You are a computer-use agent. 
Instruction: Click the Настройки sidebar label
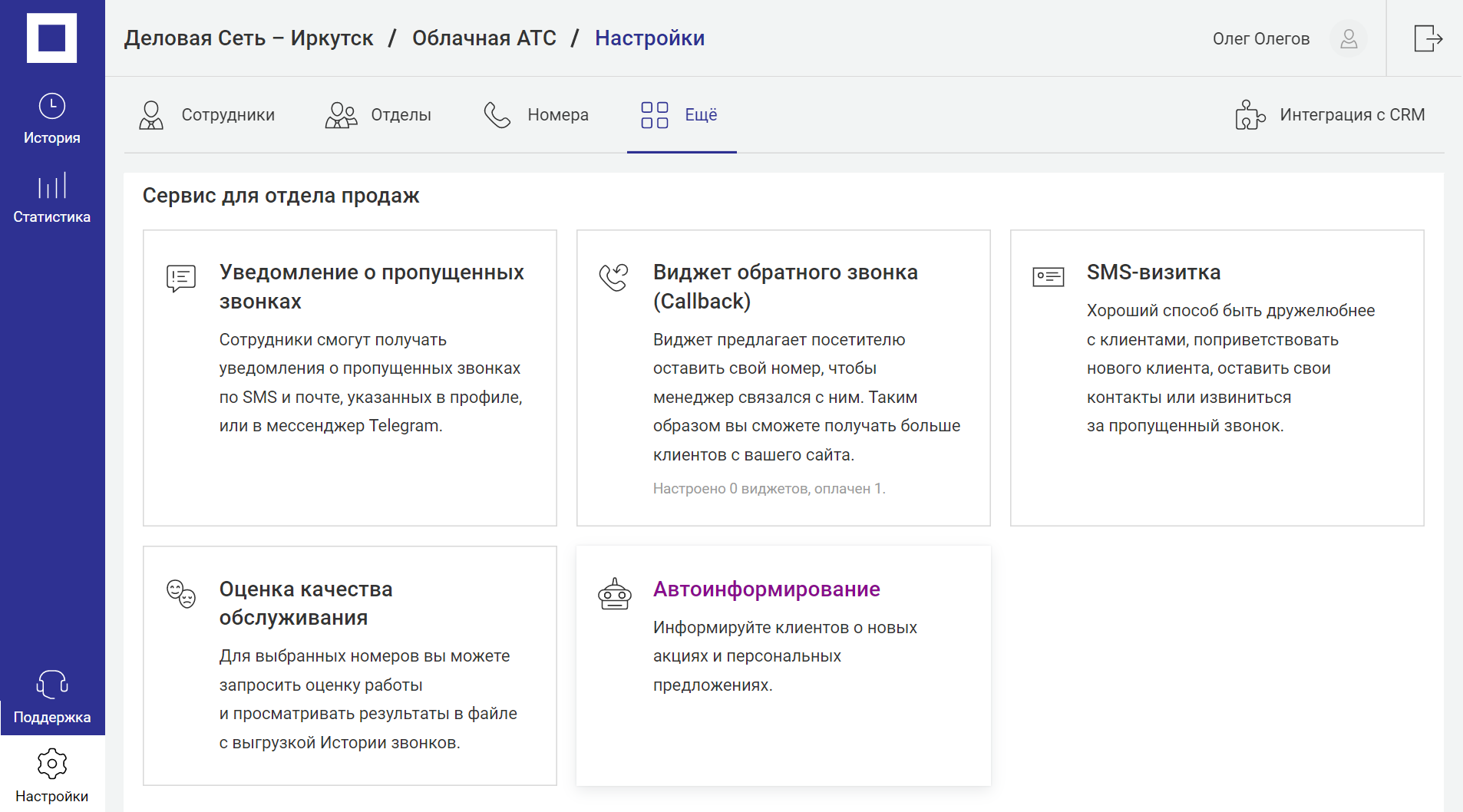pyautogui.click(x=52, y=797)
